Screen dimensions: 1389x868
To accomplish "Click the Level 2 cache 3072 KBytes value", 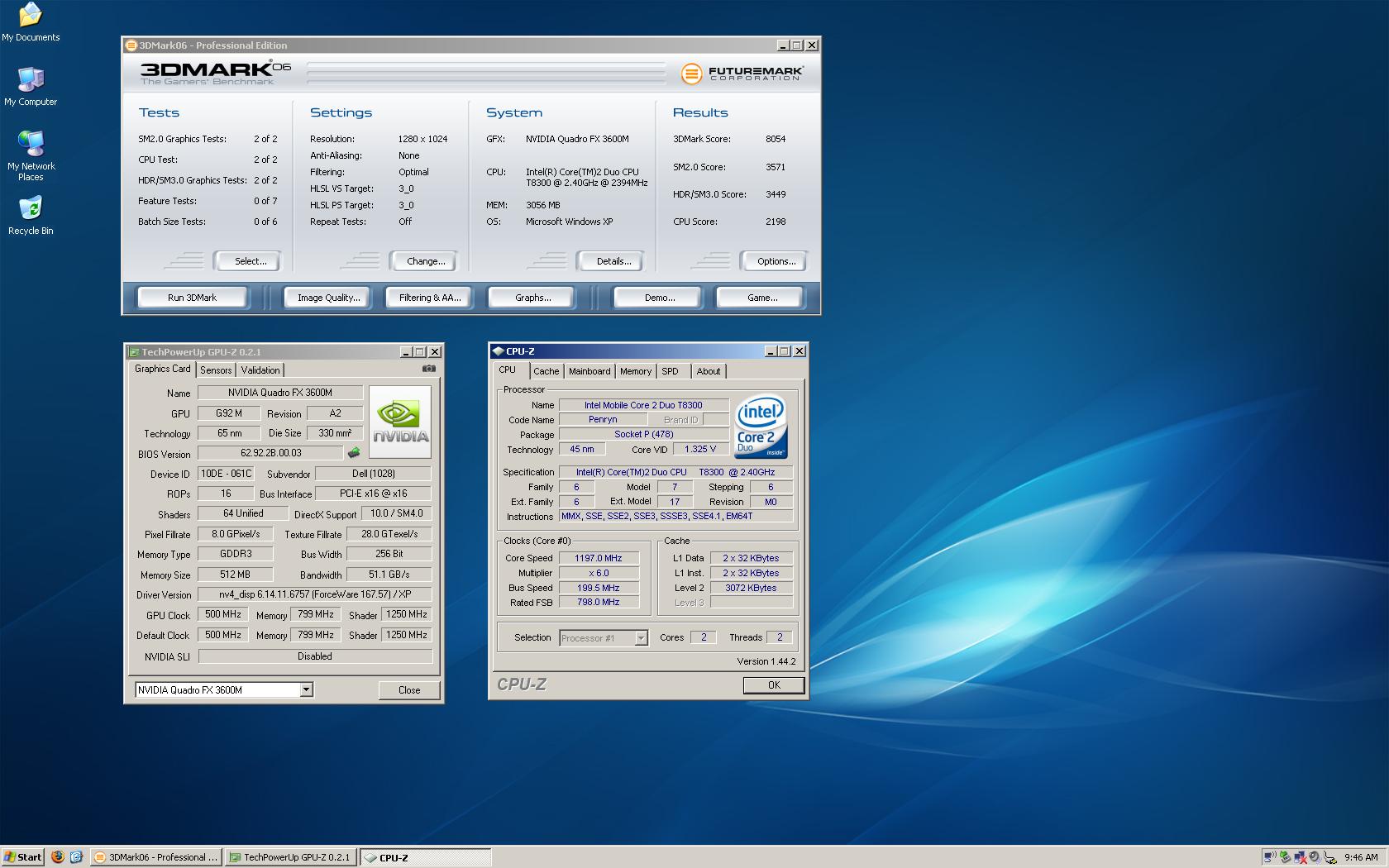I will click(751, 588).
